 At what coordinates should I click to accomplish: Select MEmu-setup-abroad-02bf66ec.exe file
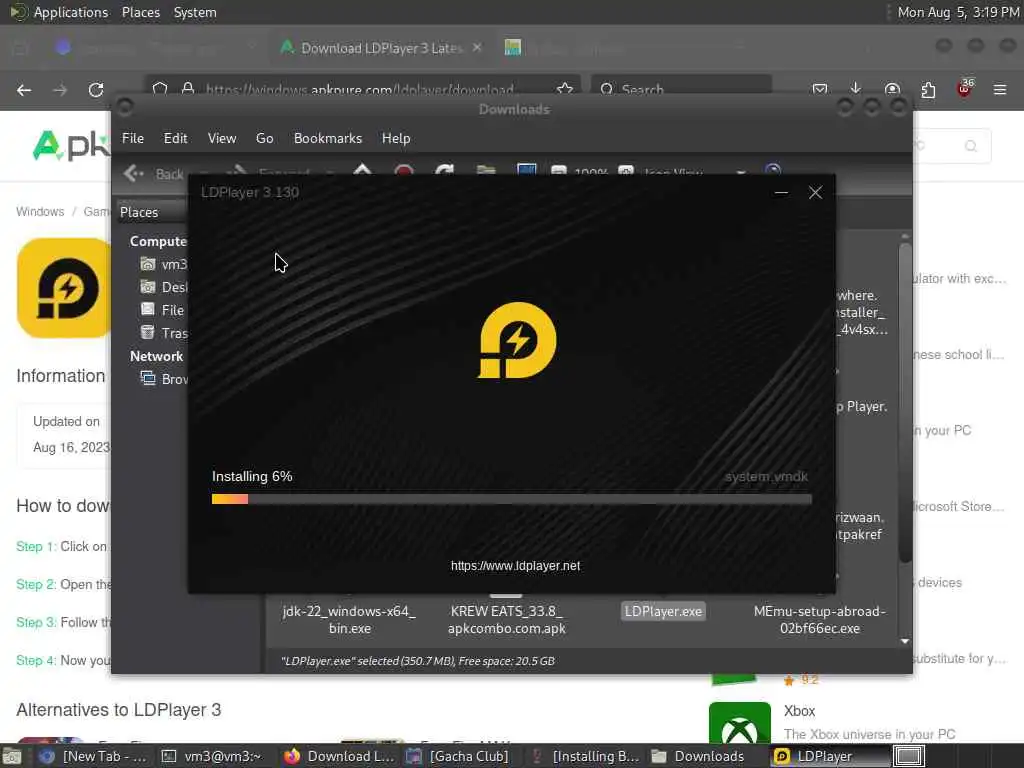[820, 620]
